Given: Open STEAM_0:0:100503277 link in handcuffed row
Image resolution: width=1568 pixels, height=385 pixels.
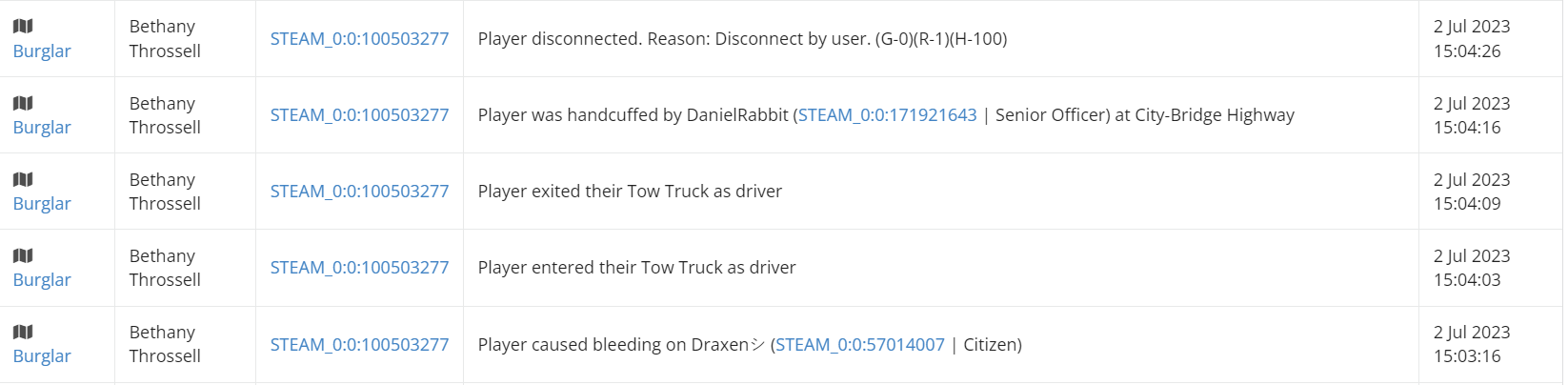Looking at the screenshot, I should (359, 115).
